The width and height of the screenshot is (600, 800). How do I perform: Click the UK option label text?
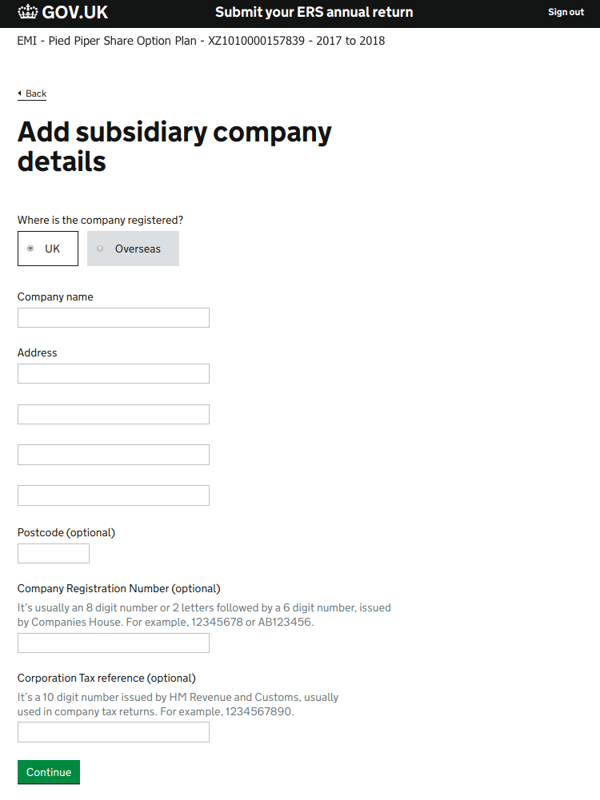52,249
